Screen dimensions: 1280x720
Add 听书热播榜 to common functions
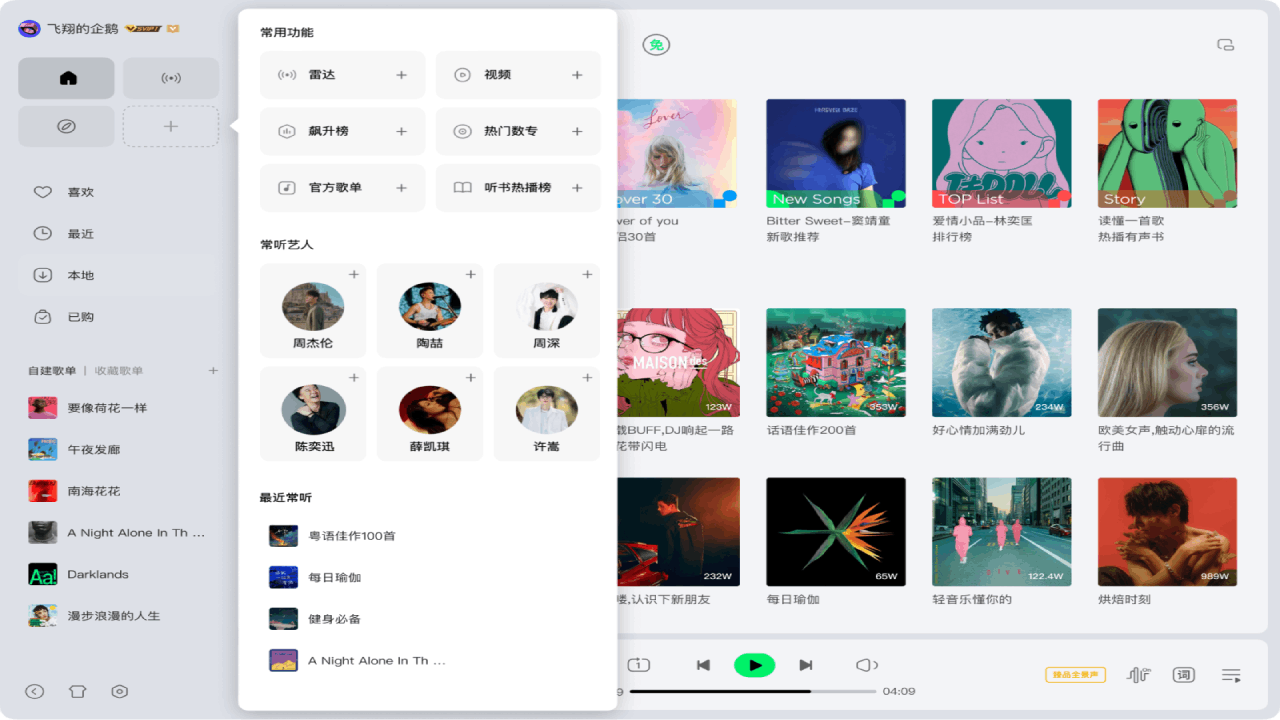point(576,187)
